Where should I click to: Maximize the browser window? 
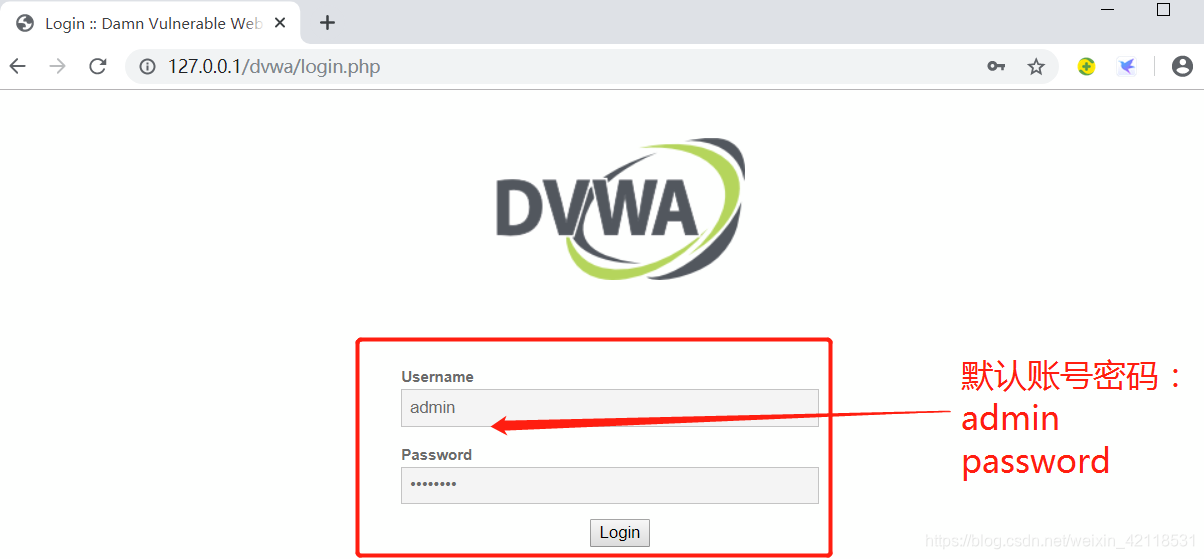click(x=1163, y=10)
